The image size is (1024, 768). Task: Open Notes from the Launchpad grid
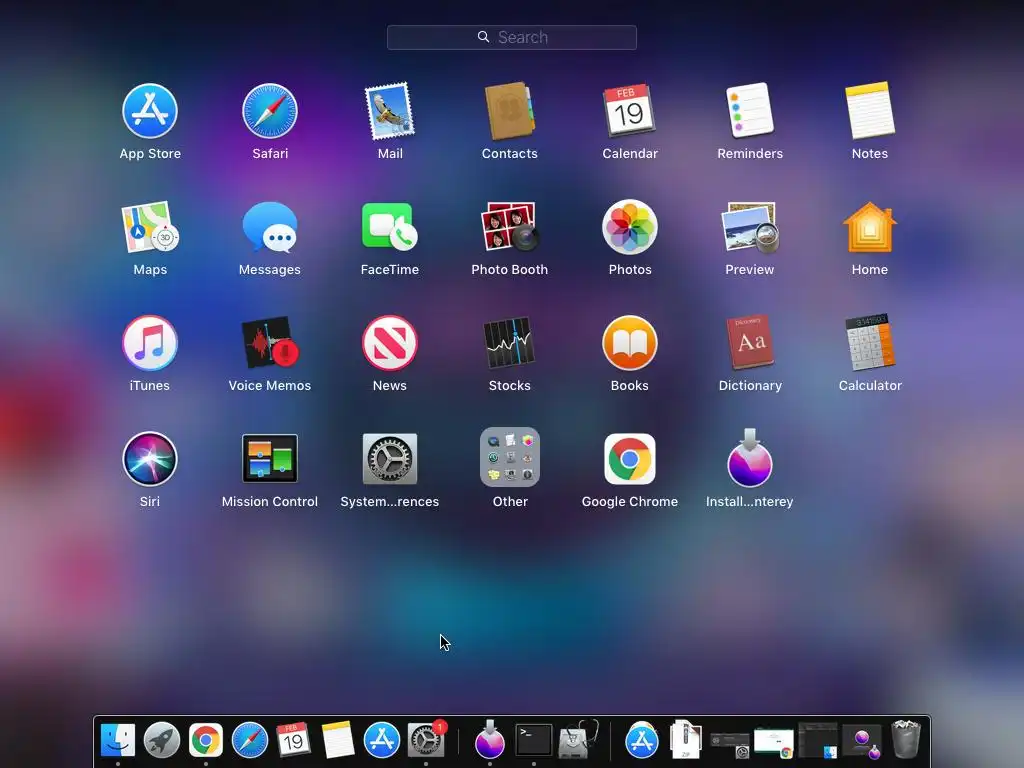[870, 111]
